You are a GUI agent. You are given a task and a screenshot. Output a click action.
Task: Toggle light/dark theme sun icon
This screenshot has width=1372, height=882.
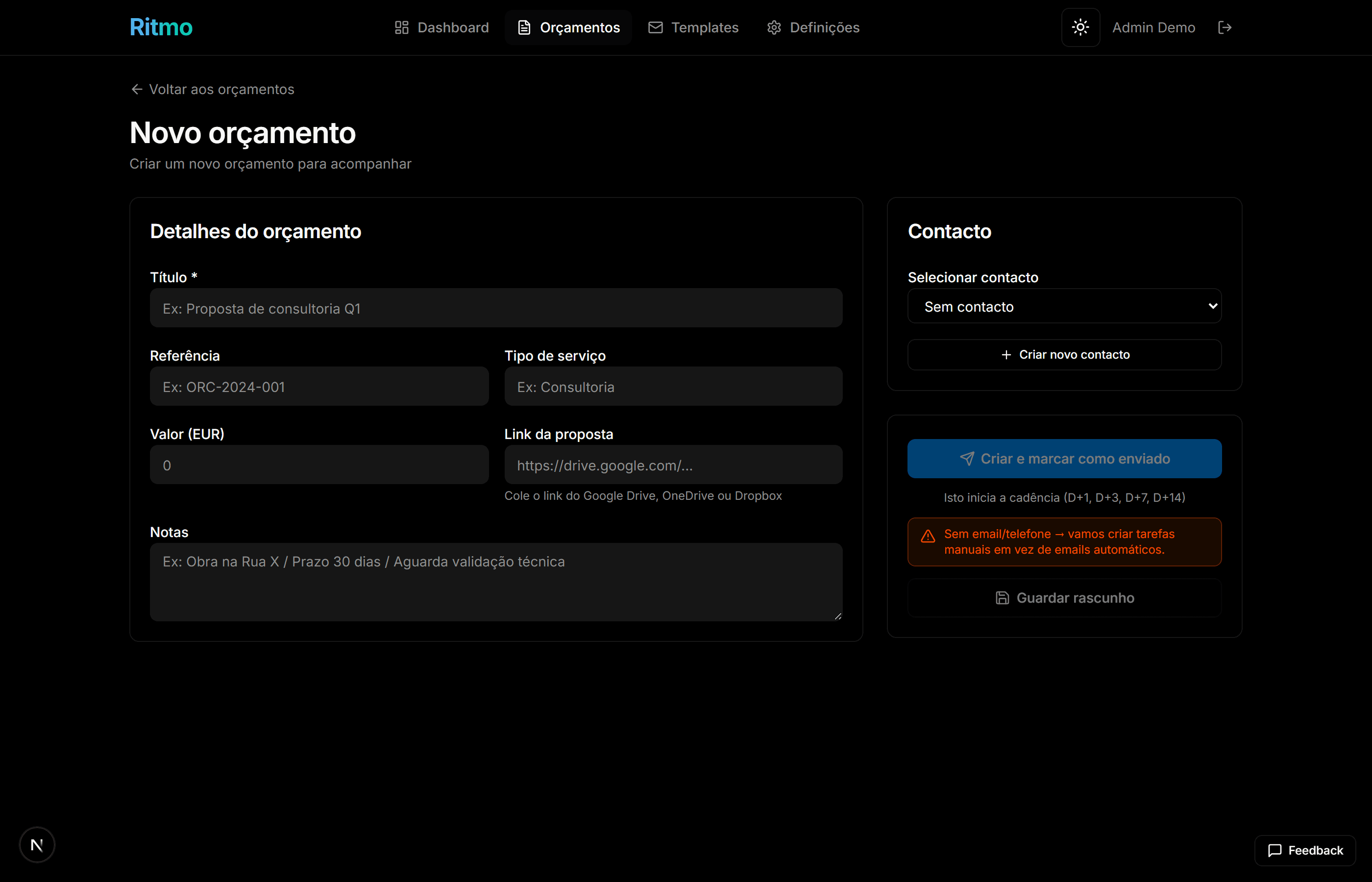point(1080,27)
